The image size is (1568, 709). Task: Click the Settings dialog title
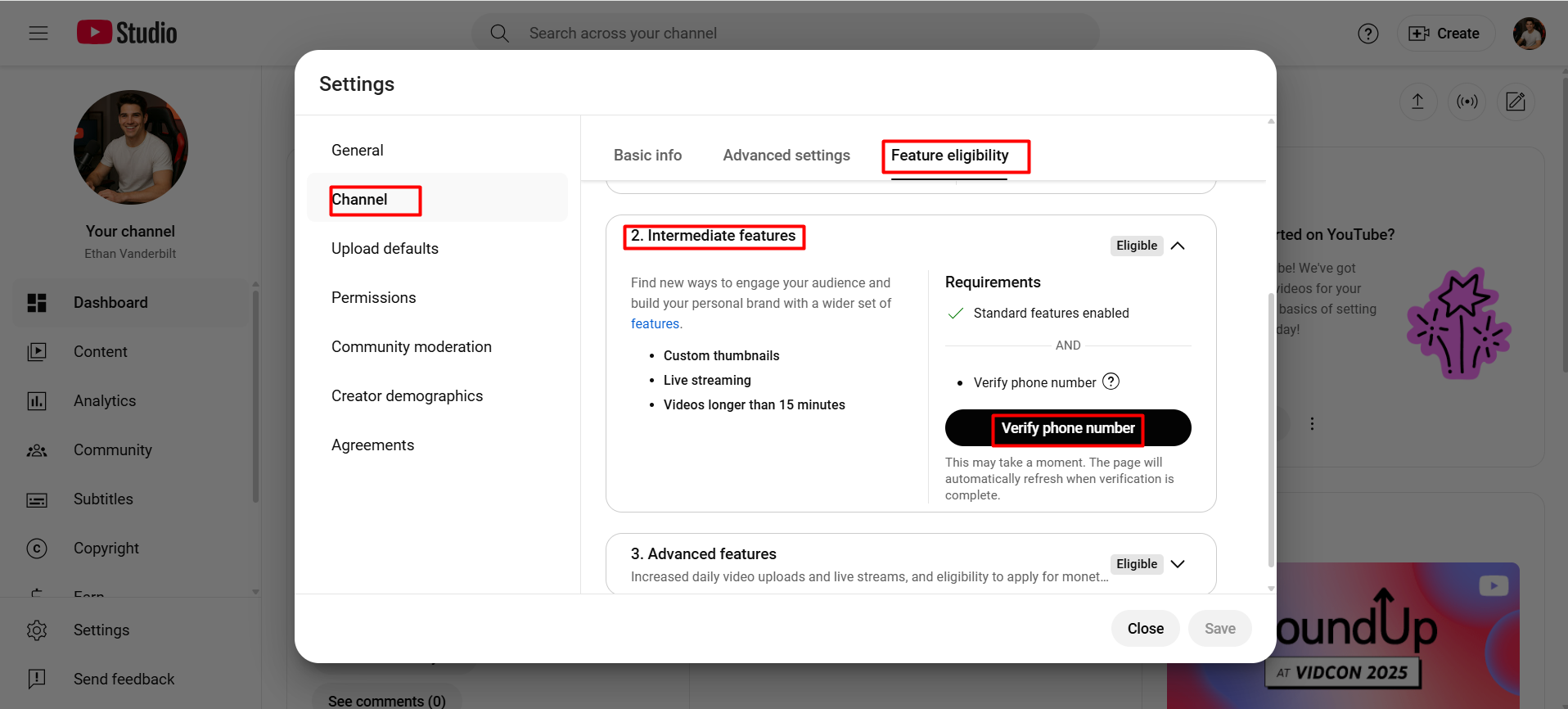click(x=357, y=84)
